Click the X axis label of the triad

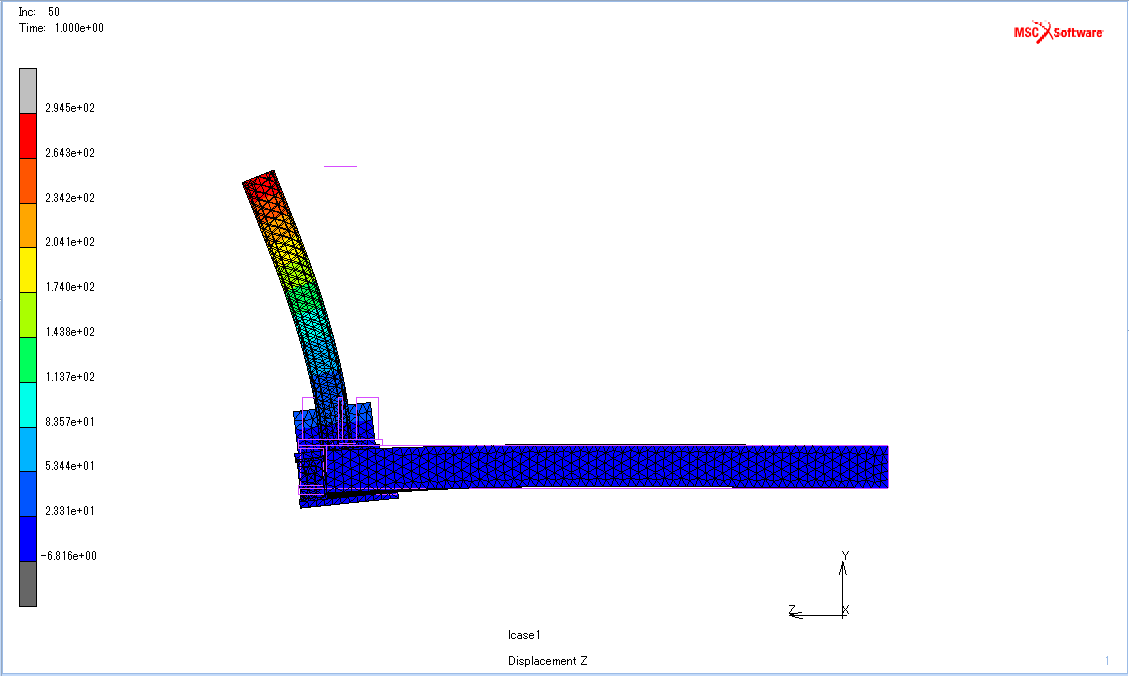[x=846, y=610]
